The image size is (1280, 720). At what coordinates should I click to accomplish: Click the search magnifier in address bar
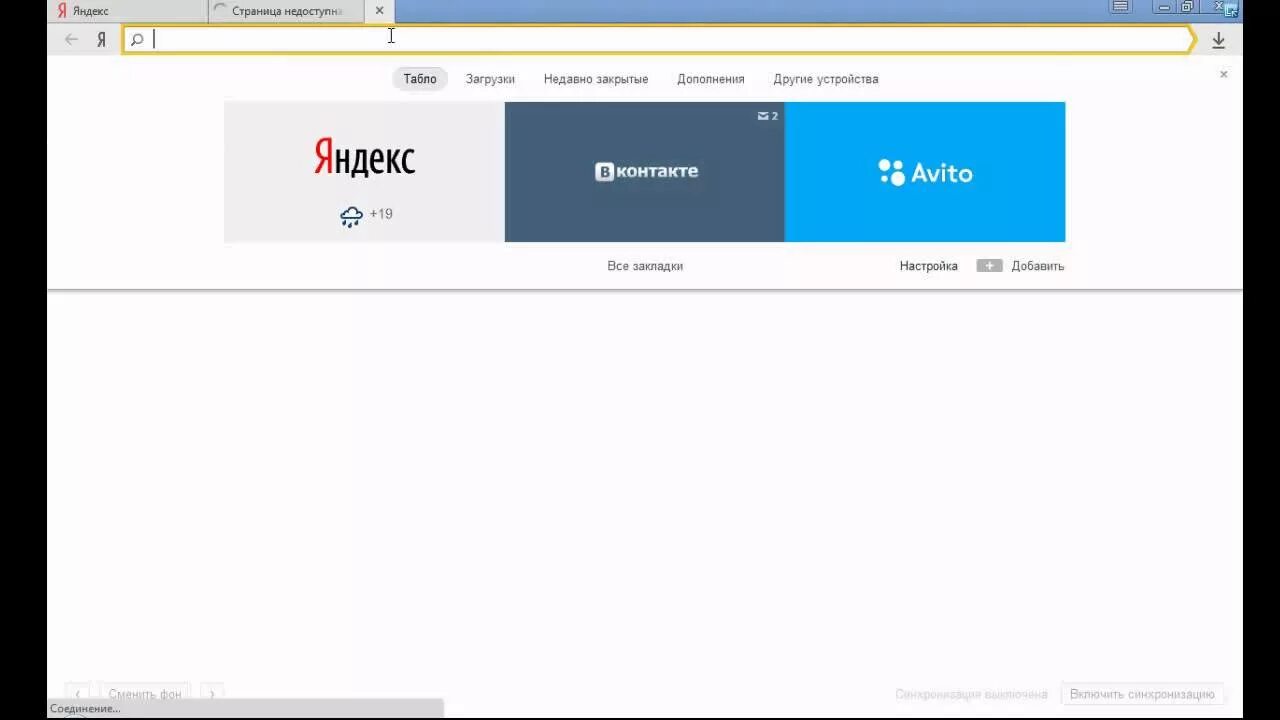click(137, 40)
